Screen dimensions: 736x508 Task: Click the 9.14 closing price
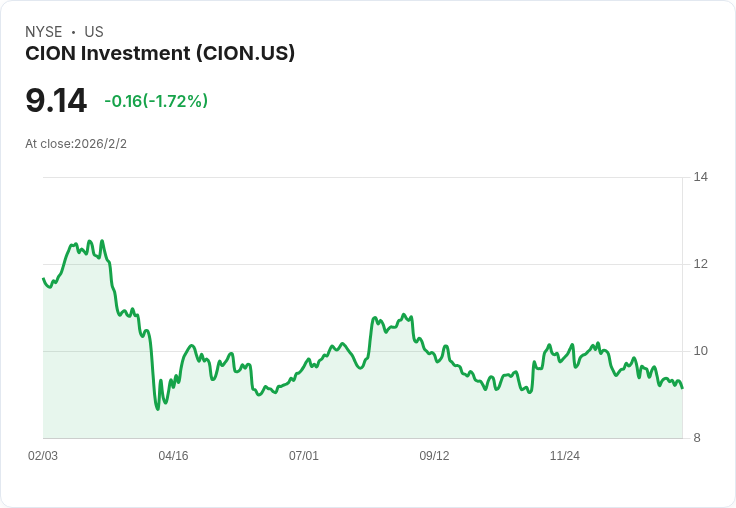coord(56,101)
